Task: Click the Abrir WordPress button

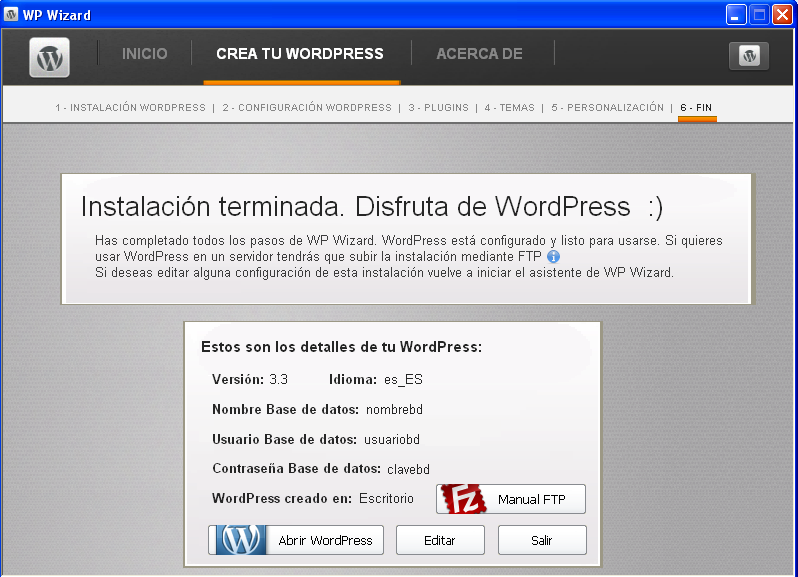Action: tap(296, 540)
